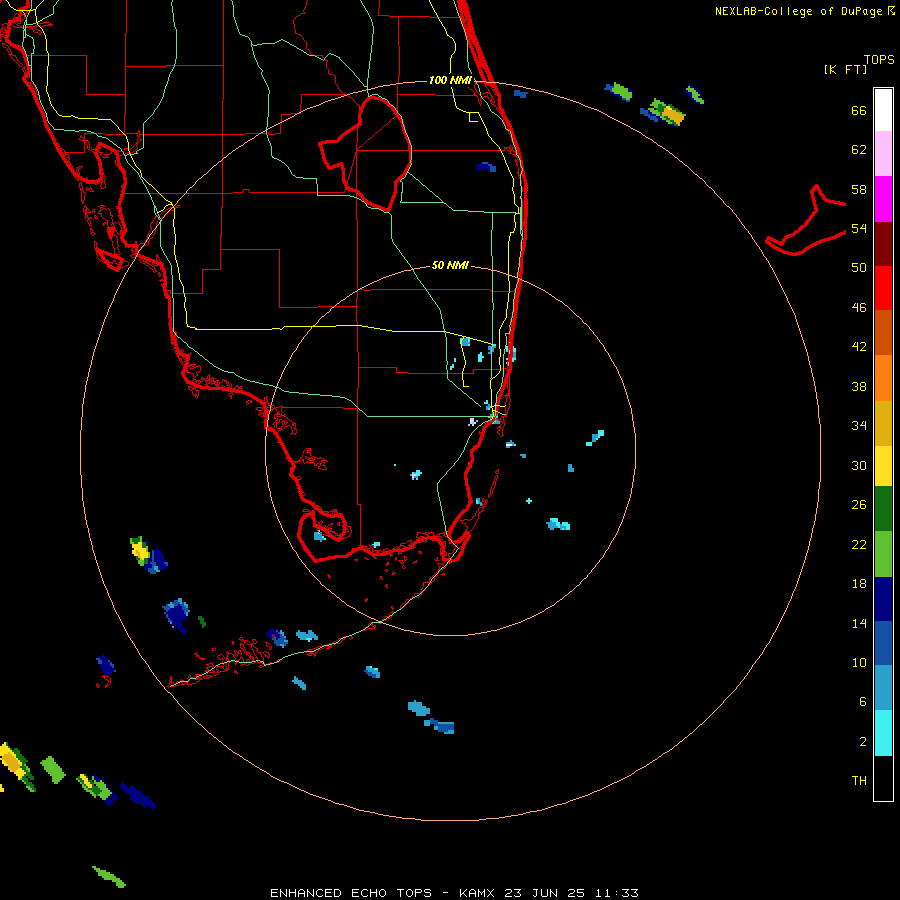Image resolution: width=900 pixels, height=900 pixels.
Task: Click the '10' legend value
Action: click(x=859, y=662)
